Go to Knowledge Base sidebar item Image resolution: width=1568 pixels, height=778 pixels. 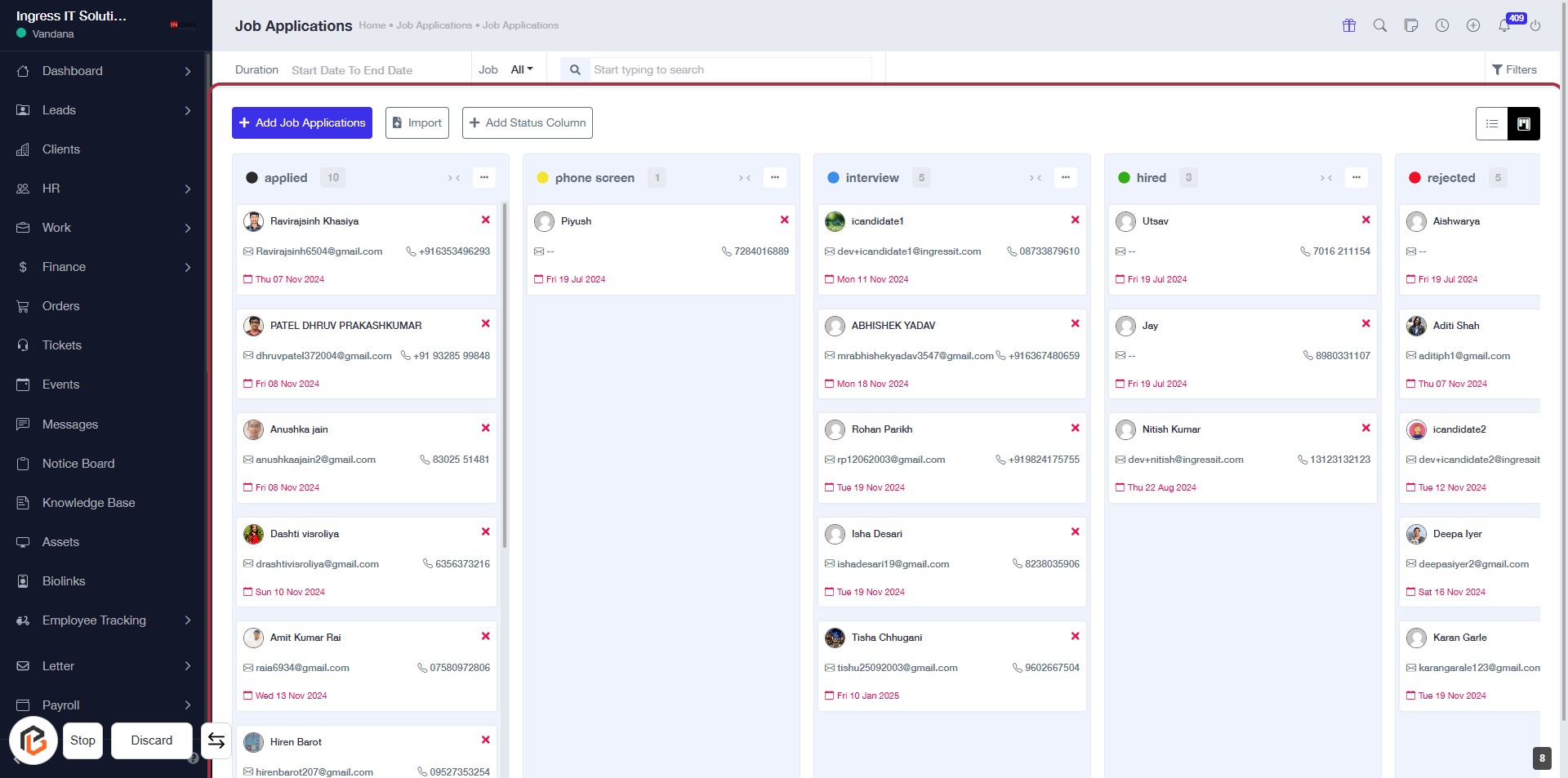[x=88, y=503]
